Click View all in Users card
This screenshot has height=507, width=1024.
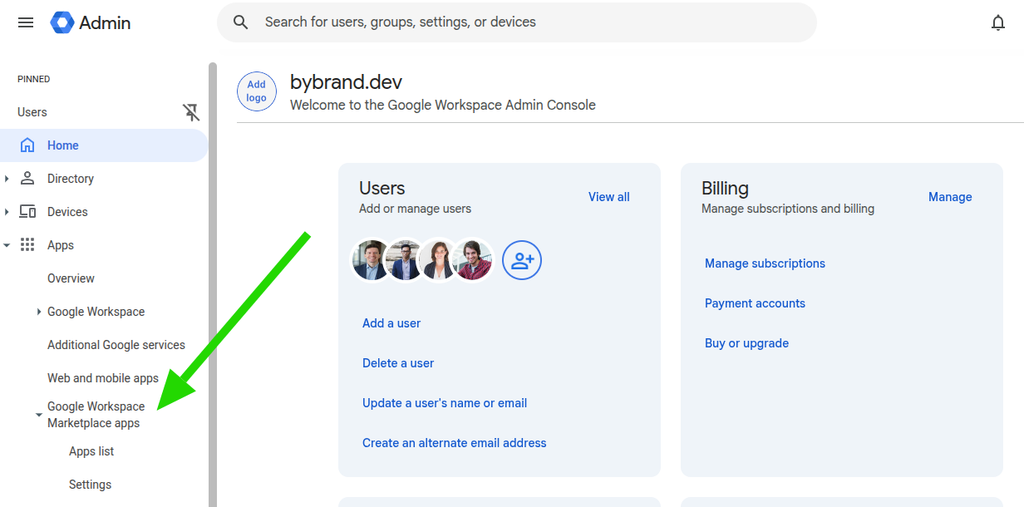(x=609, y=197)
